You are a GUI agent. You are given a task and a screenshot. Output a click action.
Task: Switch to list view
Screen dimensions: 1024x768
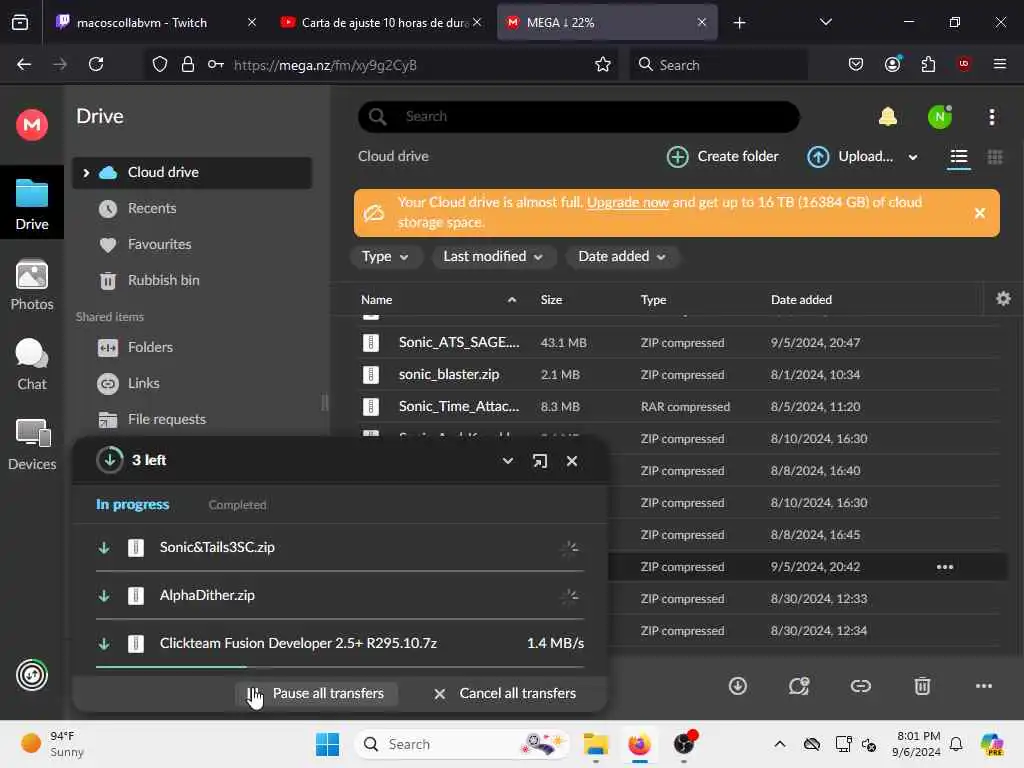pyautogui.click(x=958, y=157)
